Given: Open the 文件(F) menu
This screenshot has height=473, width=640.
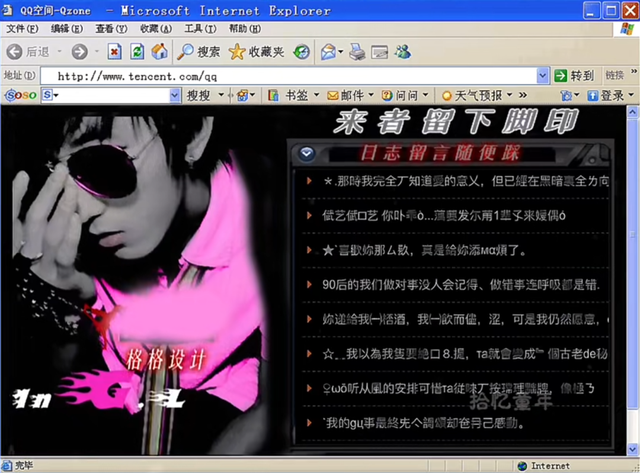Looking at the screenshot, I should [22, 29].
